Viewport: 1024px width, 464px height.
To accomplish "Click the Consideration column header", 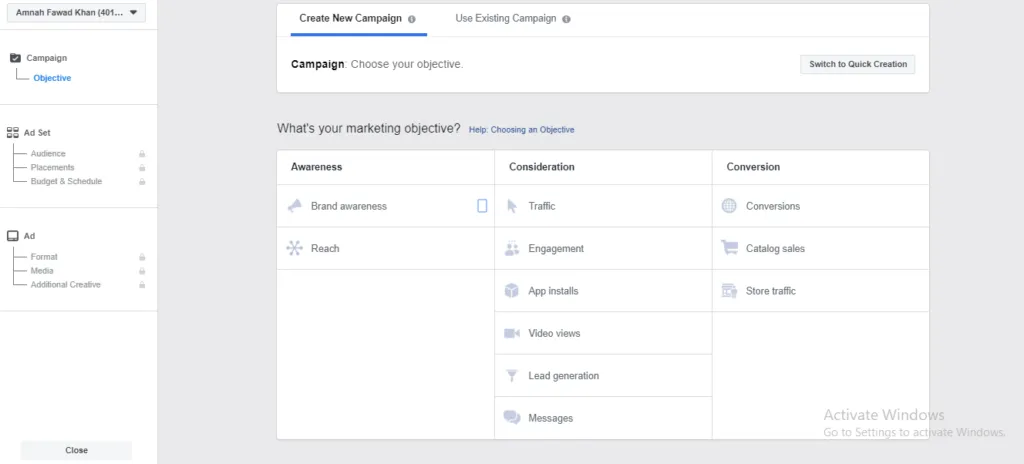I will (x=541, y=167).
